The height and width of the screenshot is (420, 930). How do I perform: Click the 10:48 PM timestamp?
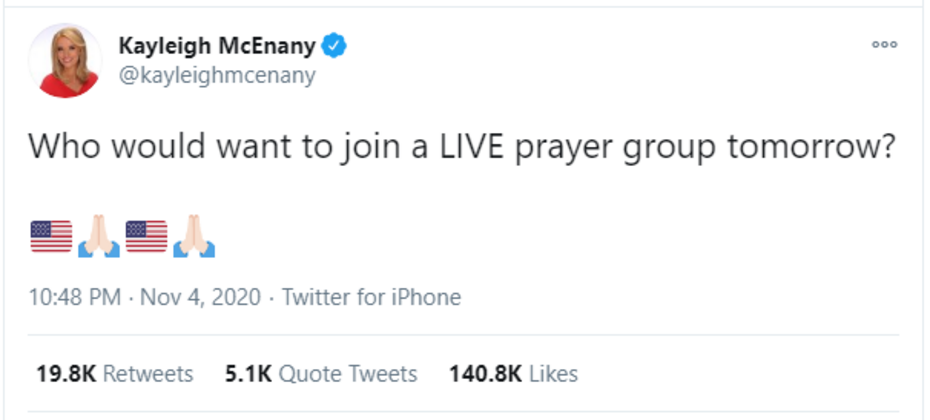click(75, 297)
